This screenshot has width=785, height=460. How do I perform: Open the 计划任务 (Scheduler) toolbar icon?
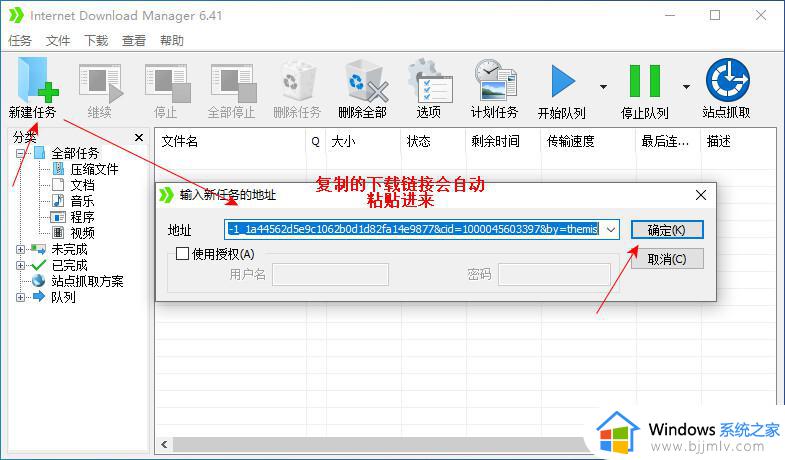point(495,81)
